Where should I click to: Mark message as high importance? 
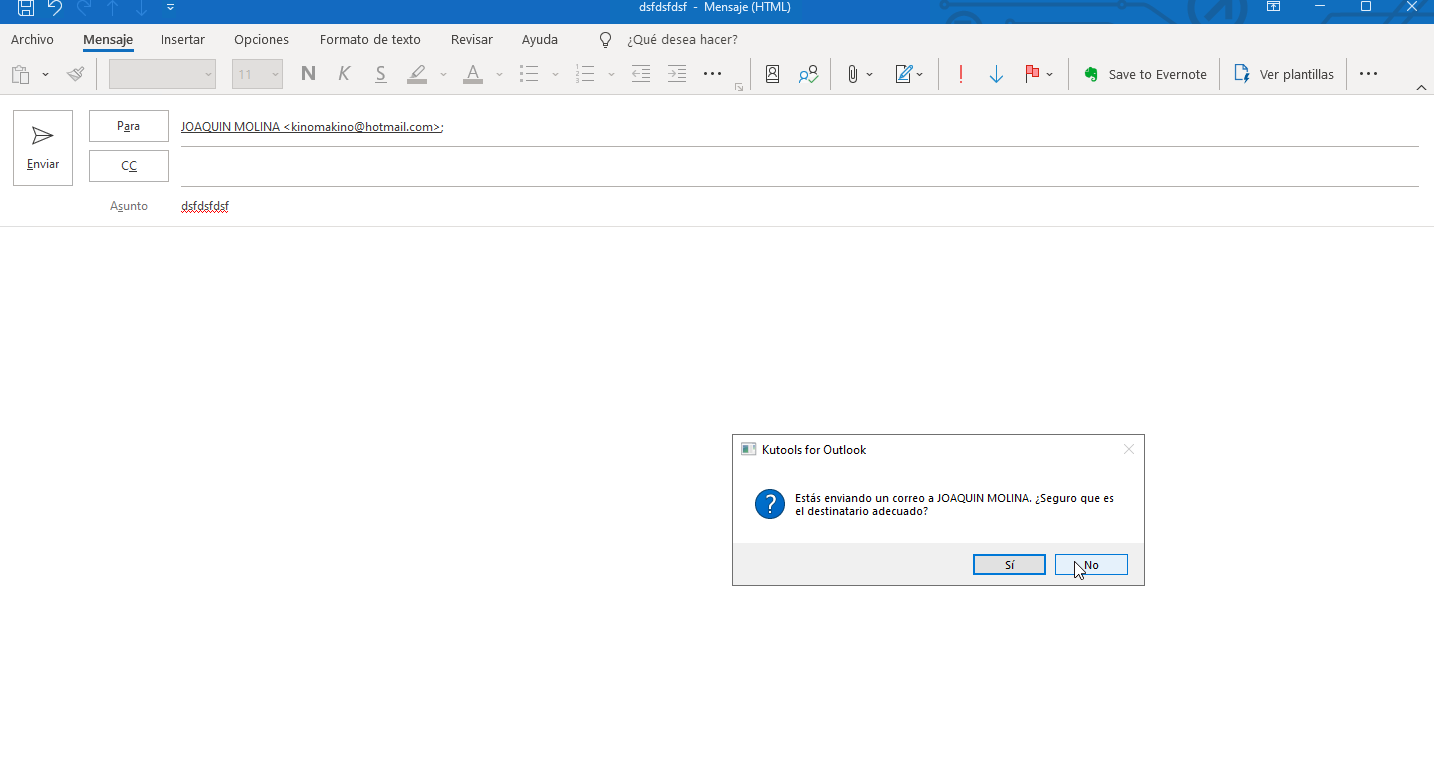960,74
